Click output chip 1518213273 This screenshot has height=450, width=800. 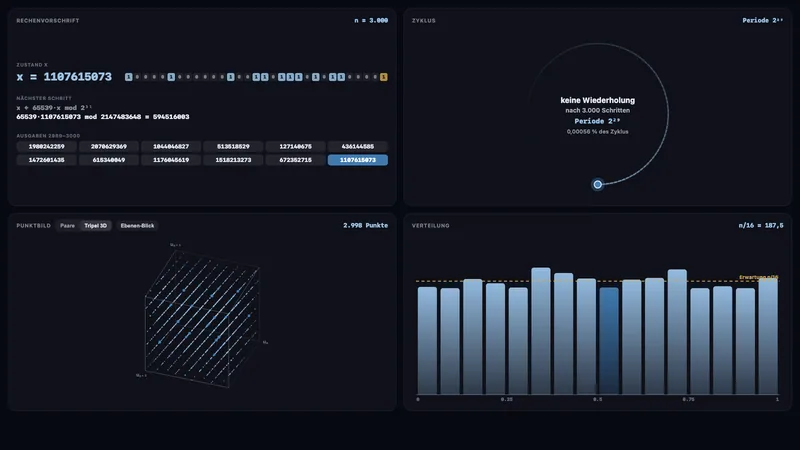tap(233, 160)
